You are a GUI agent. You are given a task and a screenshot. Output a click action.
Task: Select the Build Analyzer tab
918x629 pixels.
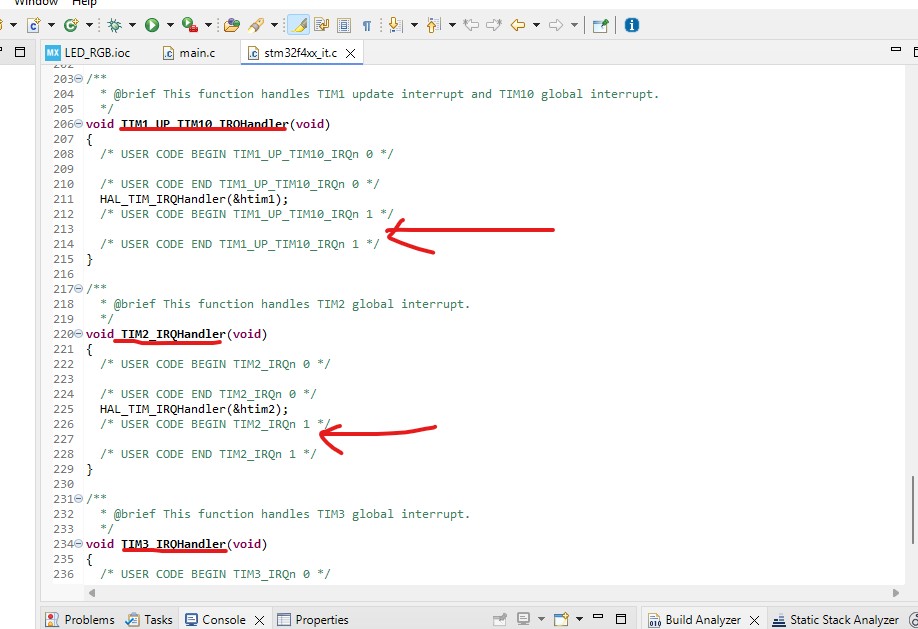694,620
